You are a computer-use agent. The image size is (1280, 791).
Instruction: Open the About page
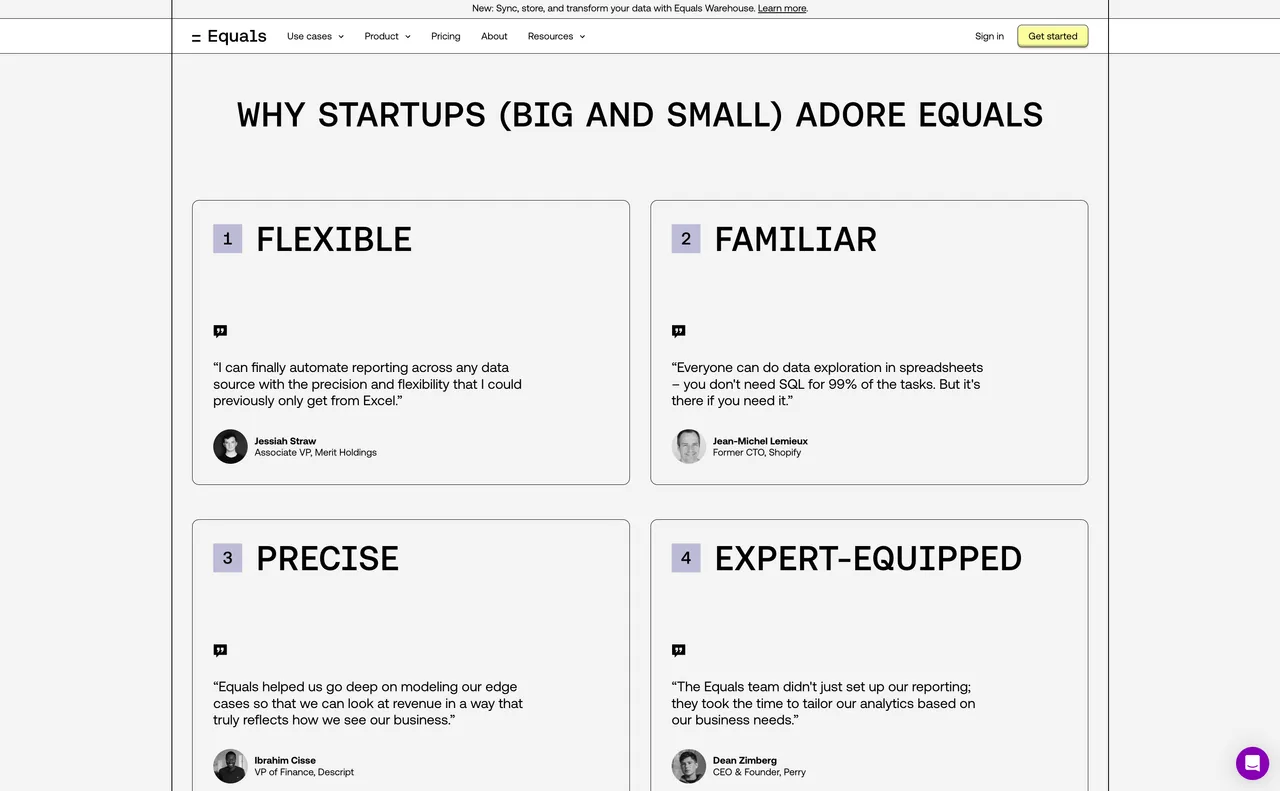(494, 37)
